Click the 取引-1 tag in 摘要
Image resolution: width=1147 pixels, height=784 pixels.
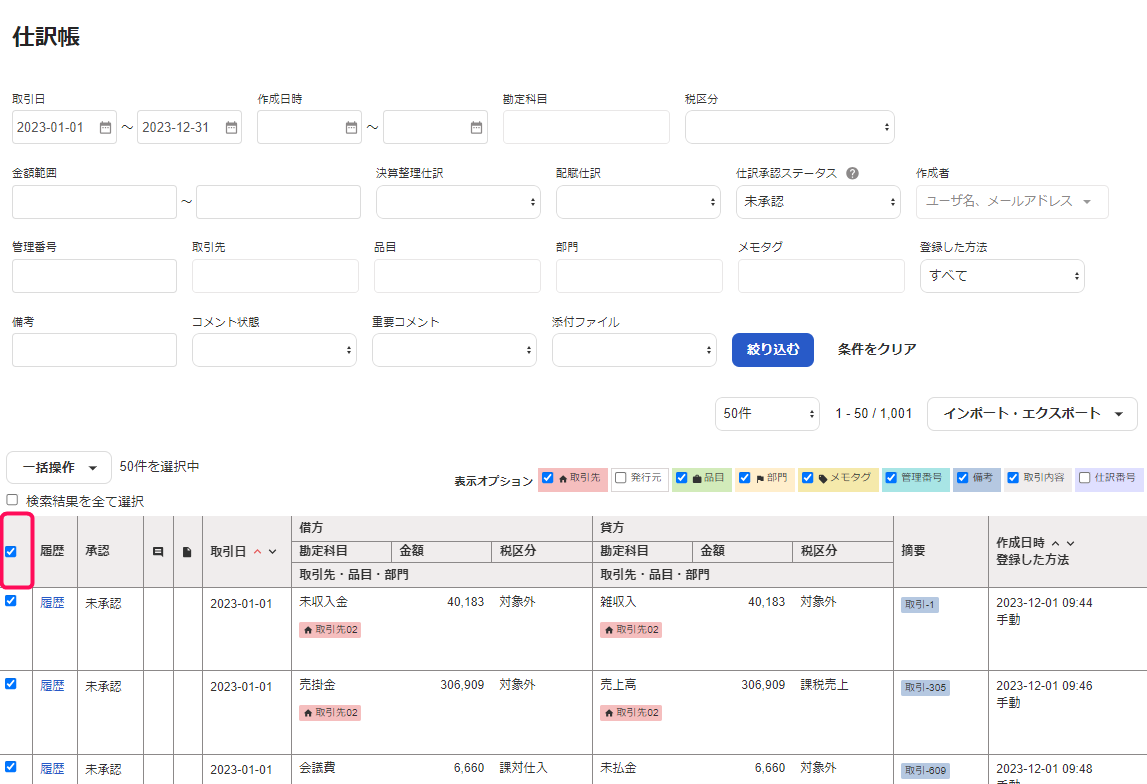pyautogui.click(x=920, y=605)
